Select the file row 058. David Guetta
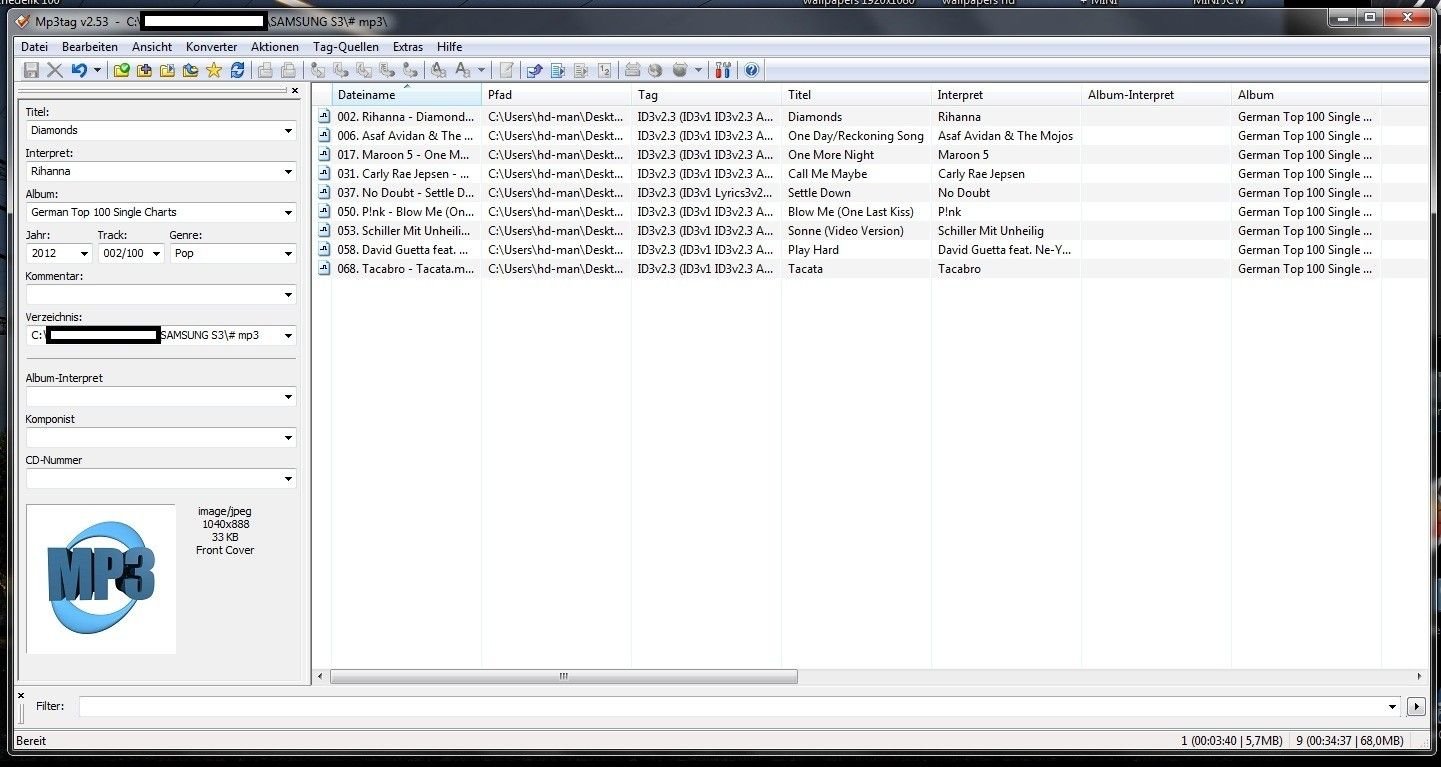1441x767 pixels. [x=870, y=250]
